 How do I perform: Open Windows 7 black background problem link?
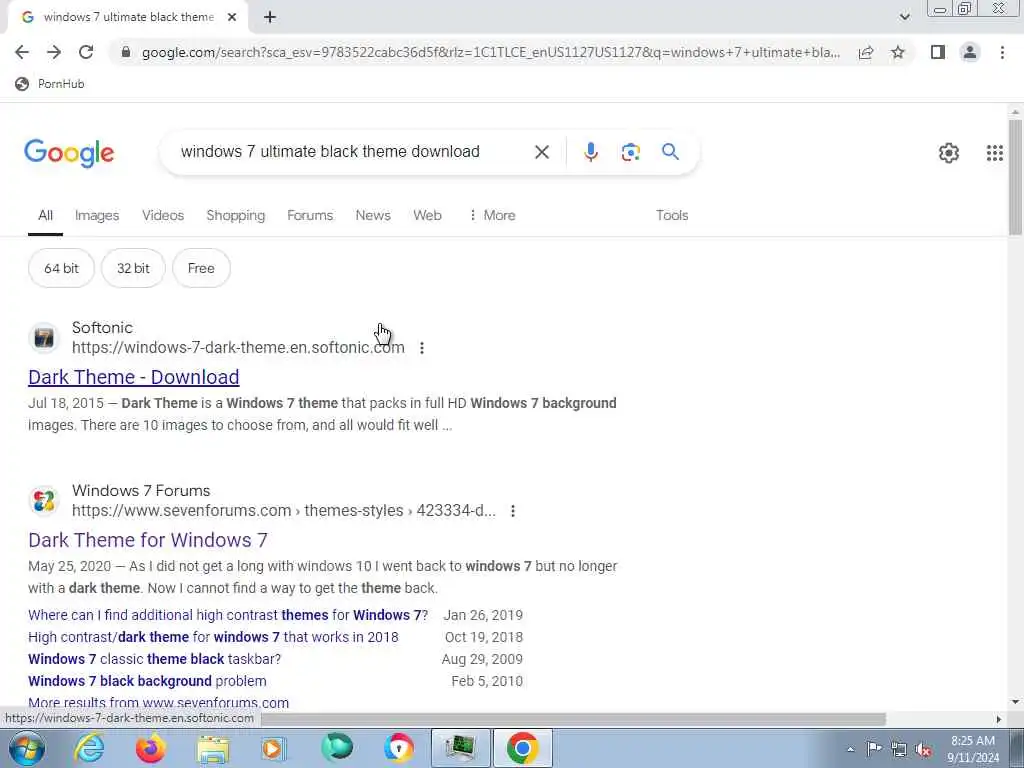[x=147, y=681]
